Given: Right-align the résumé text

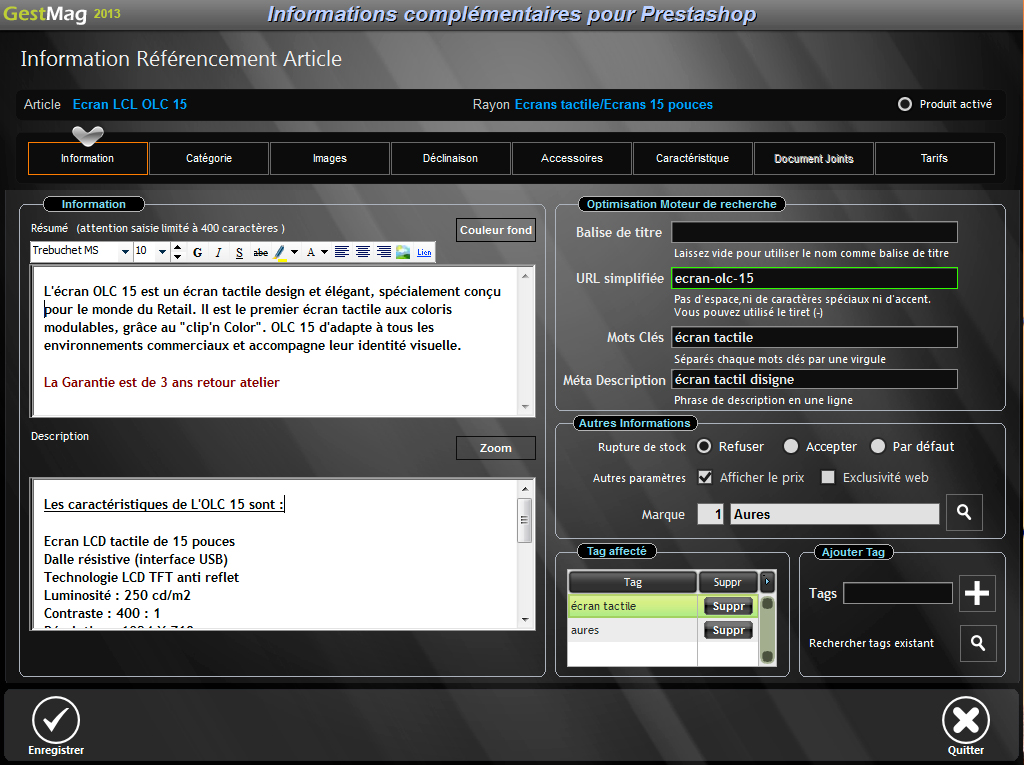Looking at the screenshot, I should pyautogui.click(x=384, y=252).
